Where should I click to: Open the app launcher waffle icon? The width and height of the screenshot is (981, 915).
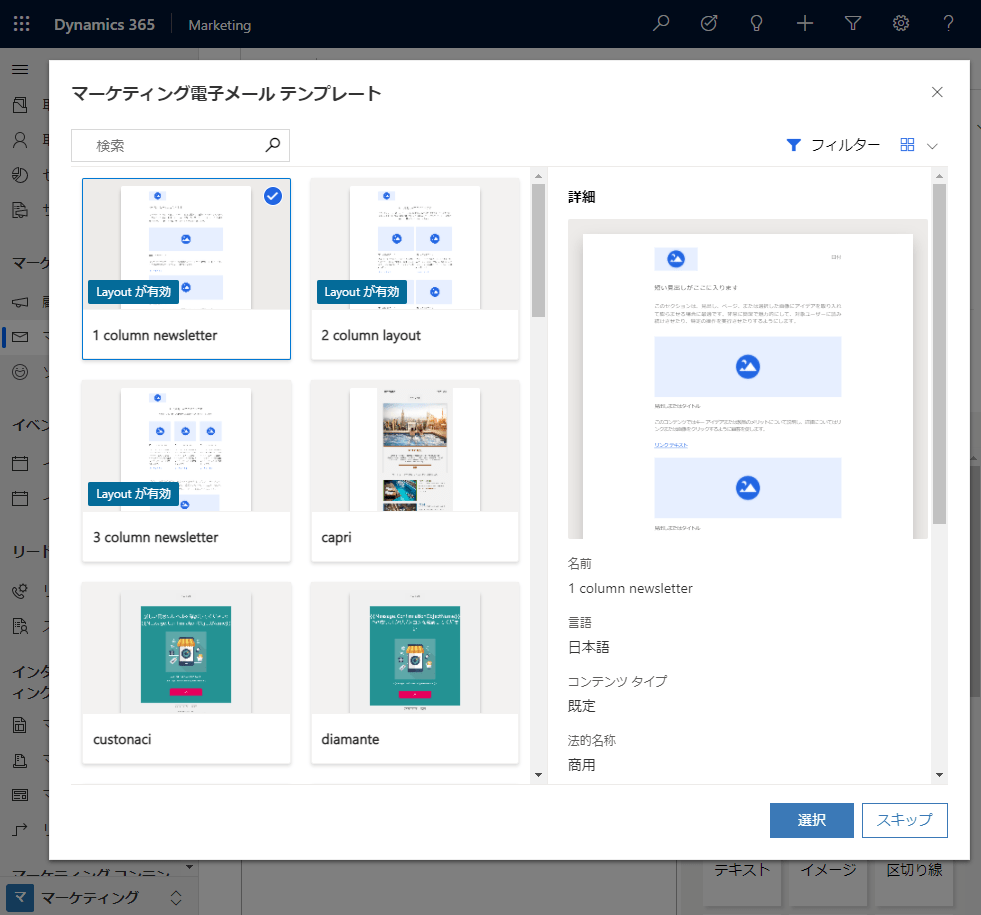[22, 24]
